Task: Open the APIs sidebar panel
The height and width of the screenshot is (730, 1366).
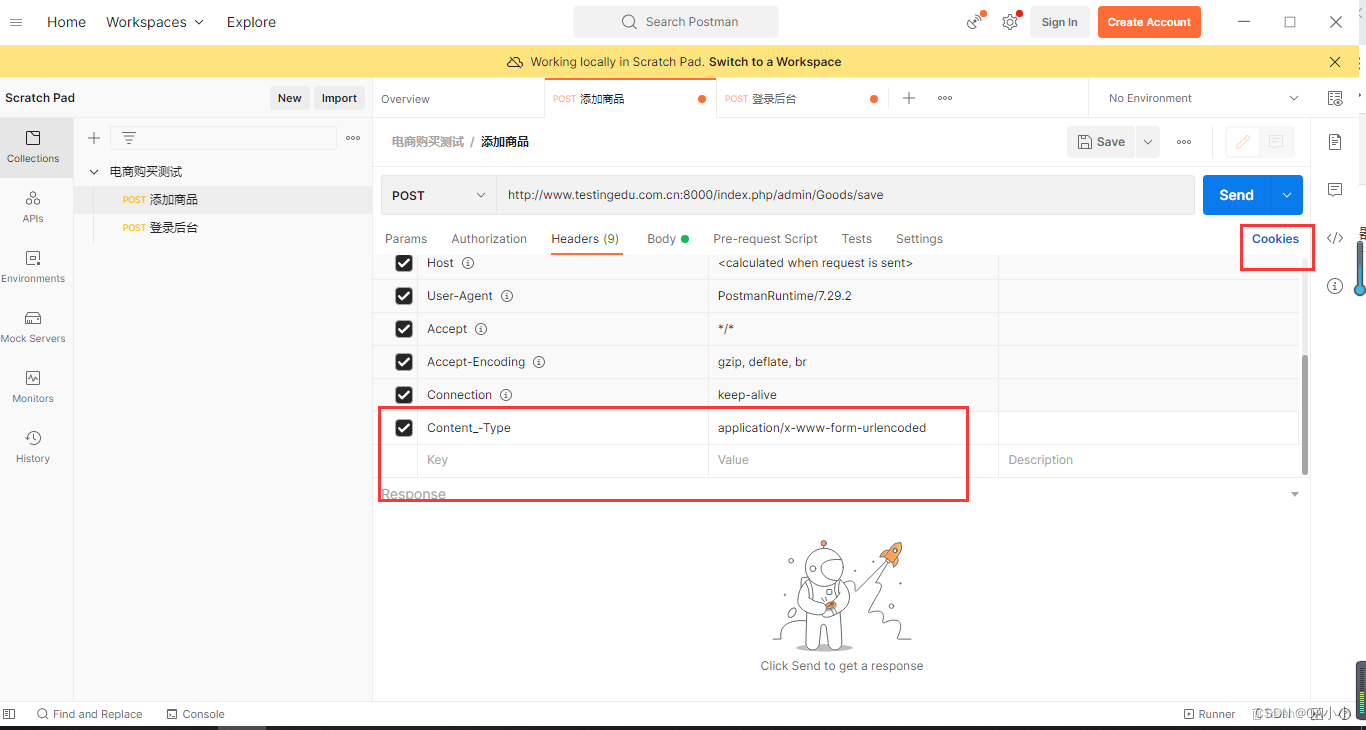Action: (33, 207)
